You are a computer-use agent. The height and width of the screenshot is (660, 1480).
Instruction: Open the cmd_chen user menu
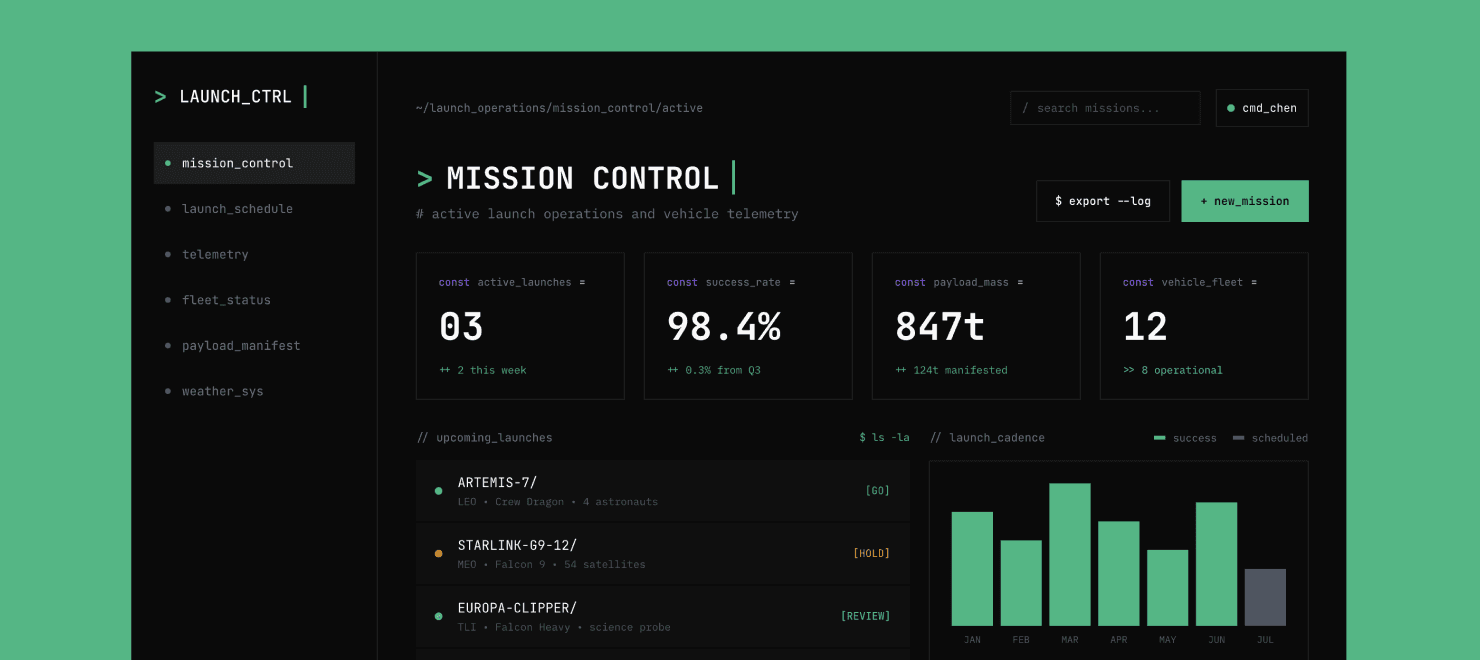click(1262, 108)
